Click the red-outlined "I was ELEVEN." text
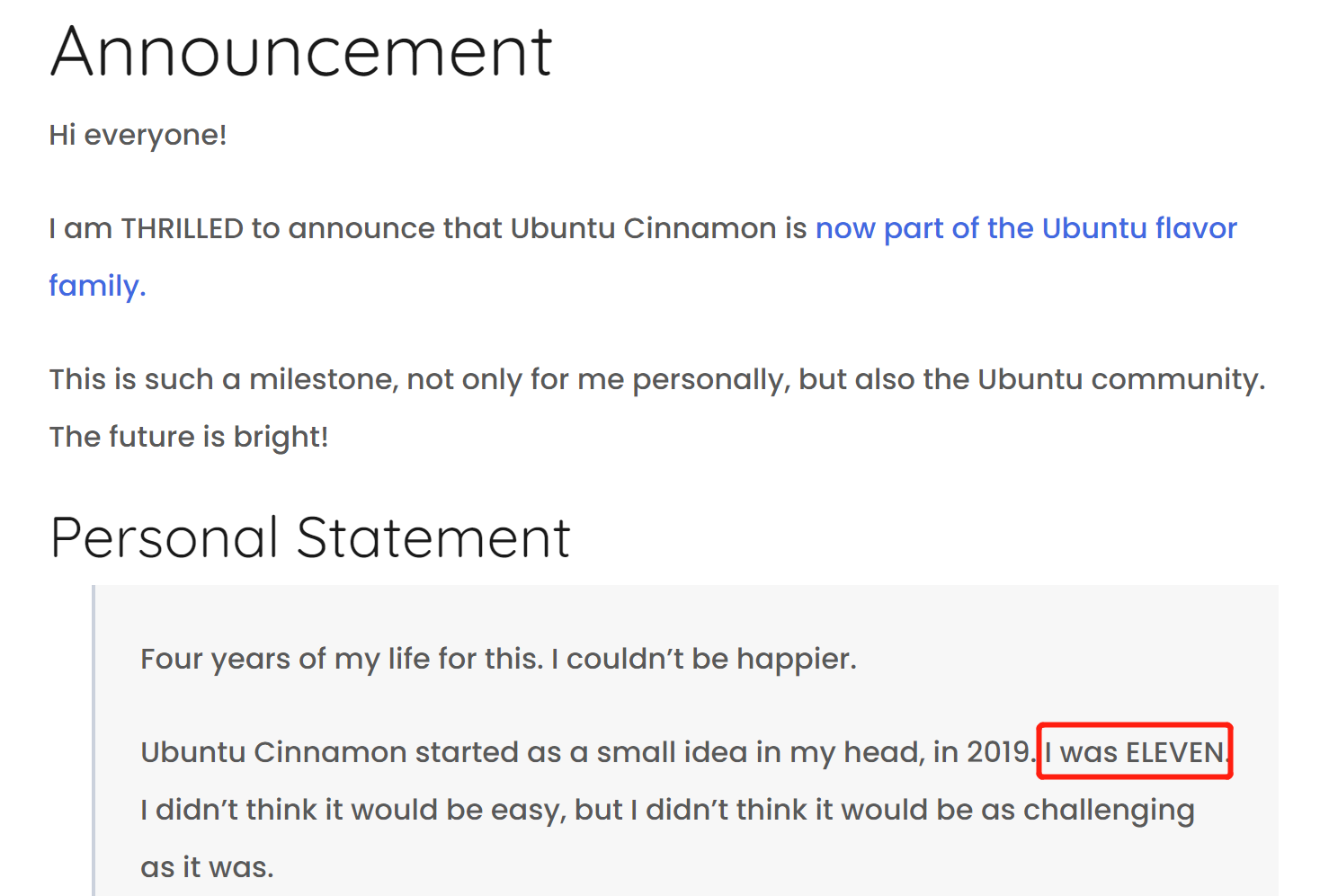Viewport: 1320px width, 896px height. (x=1136, y=751)
